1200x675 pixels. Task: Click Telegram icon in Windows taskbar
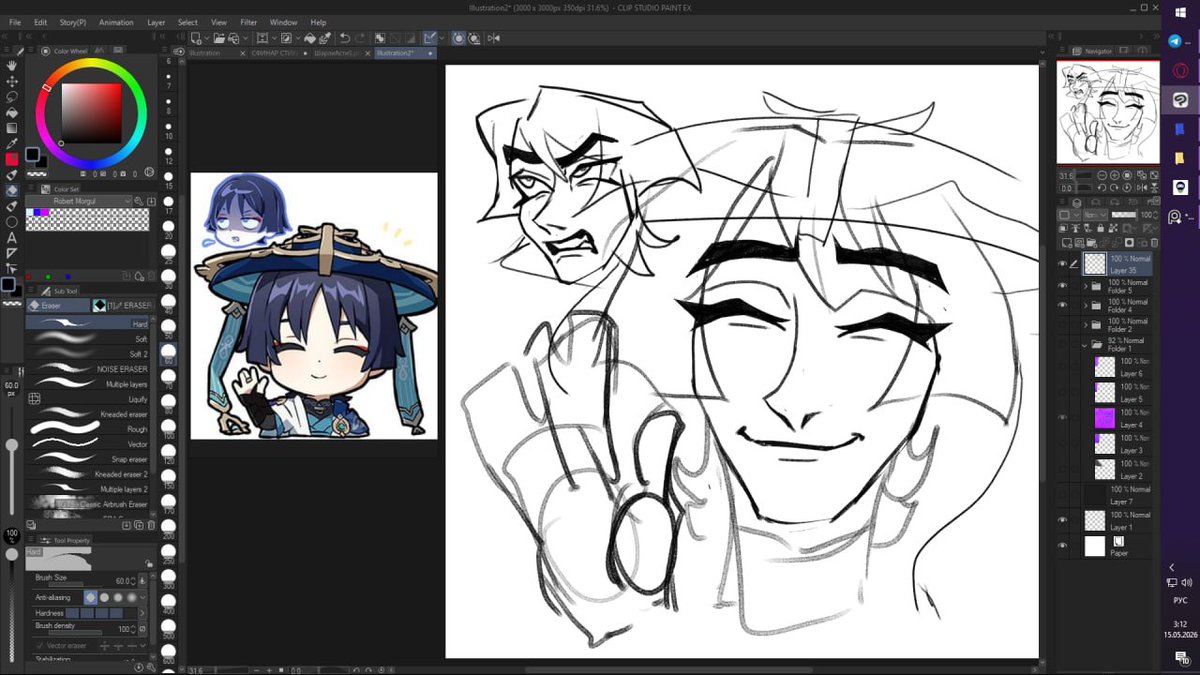point(1176,42)
